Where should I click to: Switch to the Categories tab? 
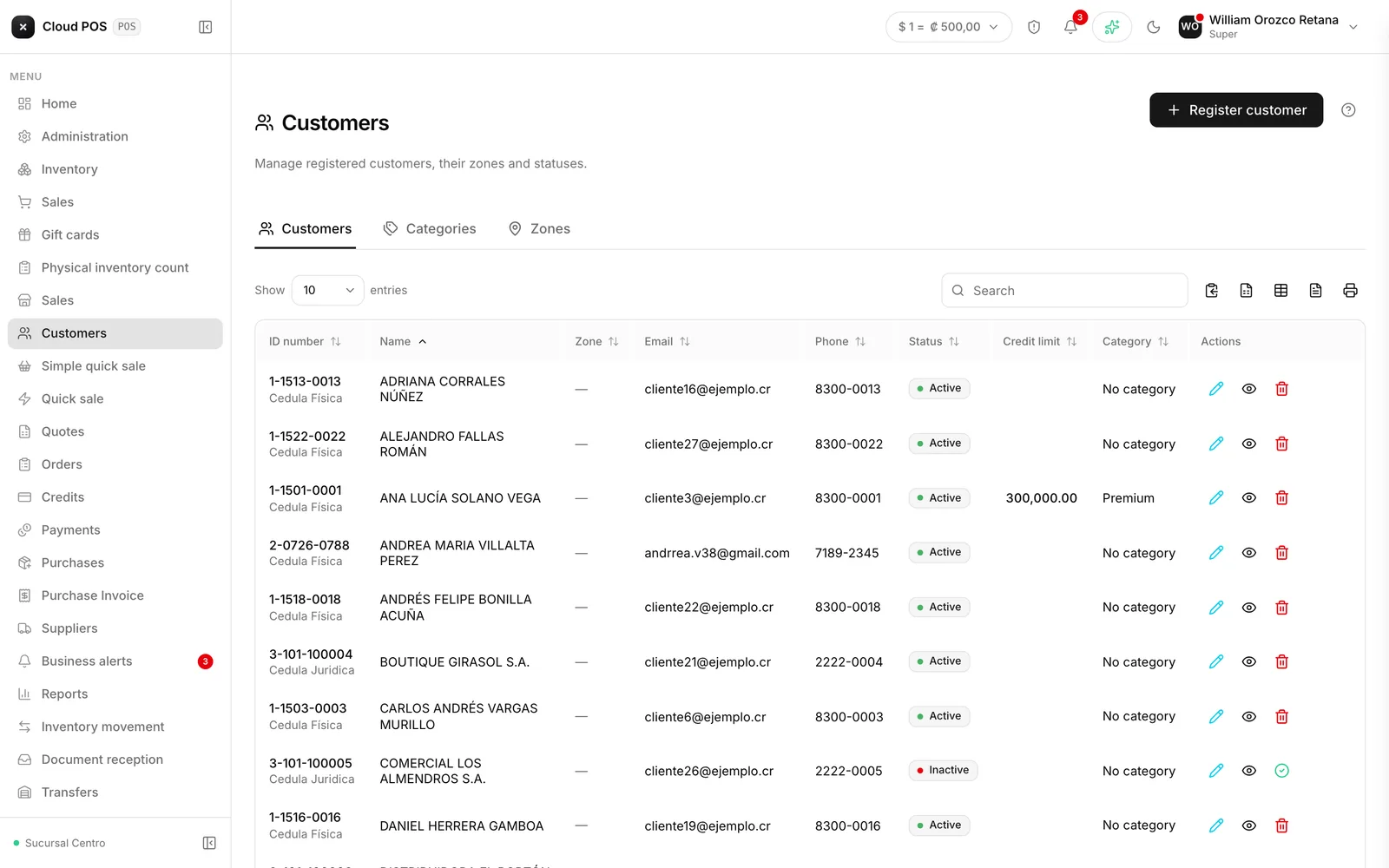[430, 229]
